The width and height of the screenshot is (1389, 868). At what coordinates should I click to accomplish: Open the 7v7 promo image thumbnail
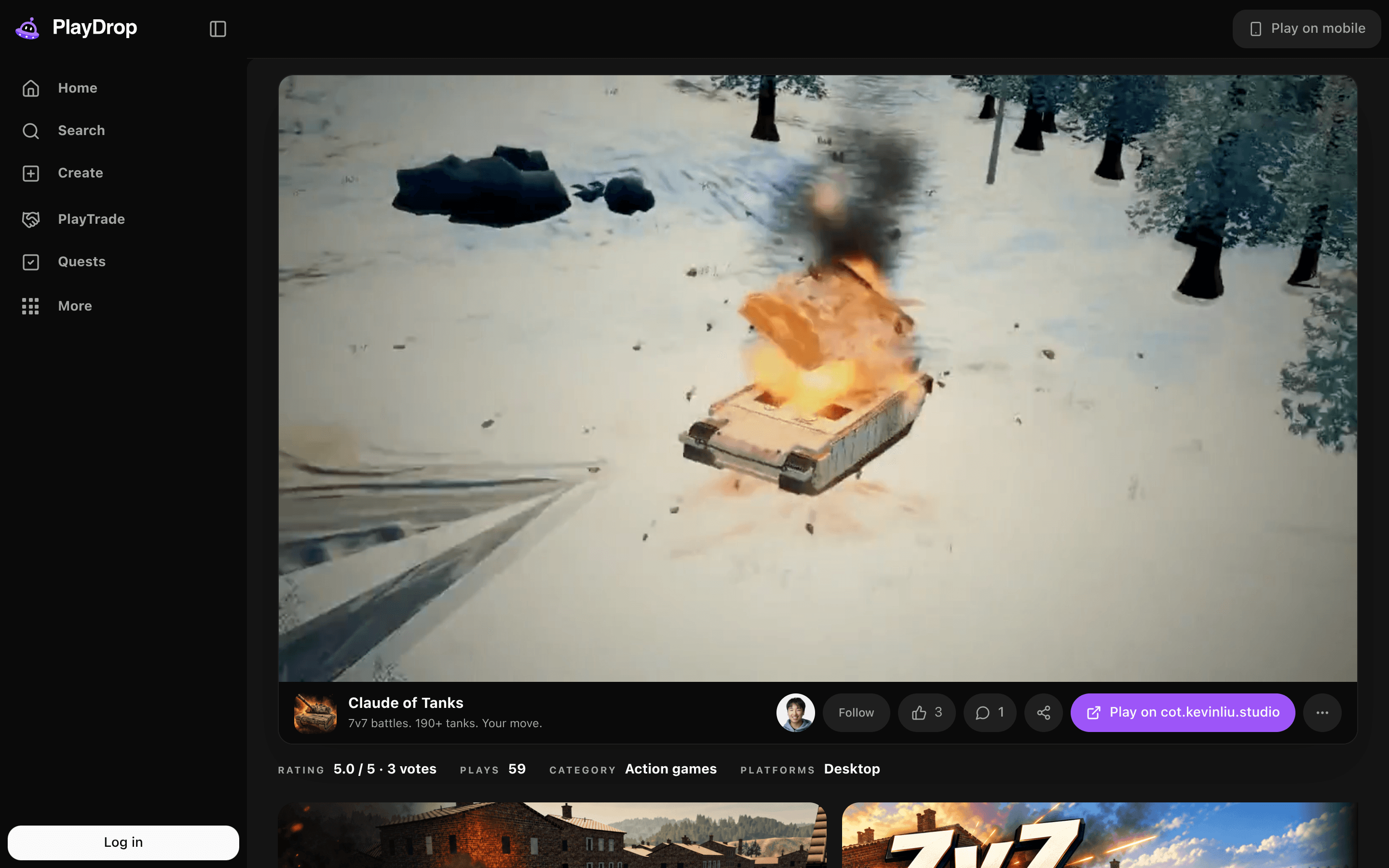point(1099,835)
